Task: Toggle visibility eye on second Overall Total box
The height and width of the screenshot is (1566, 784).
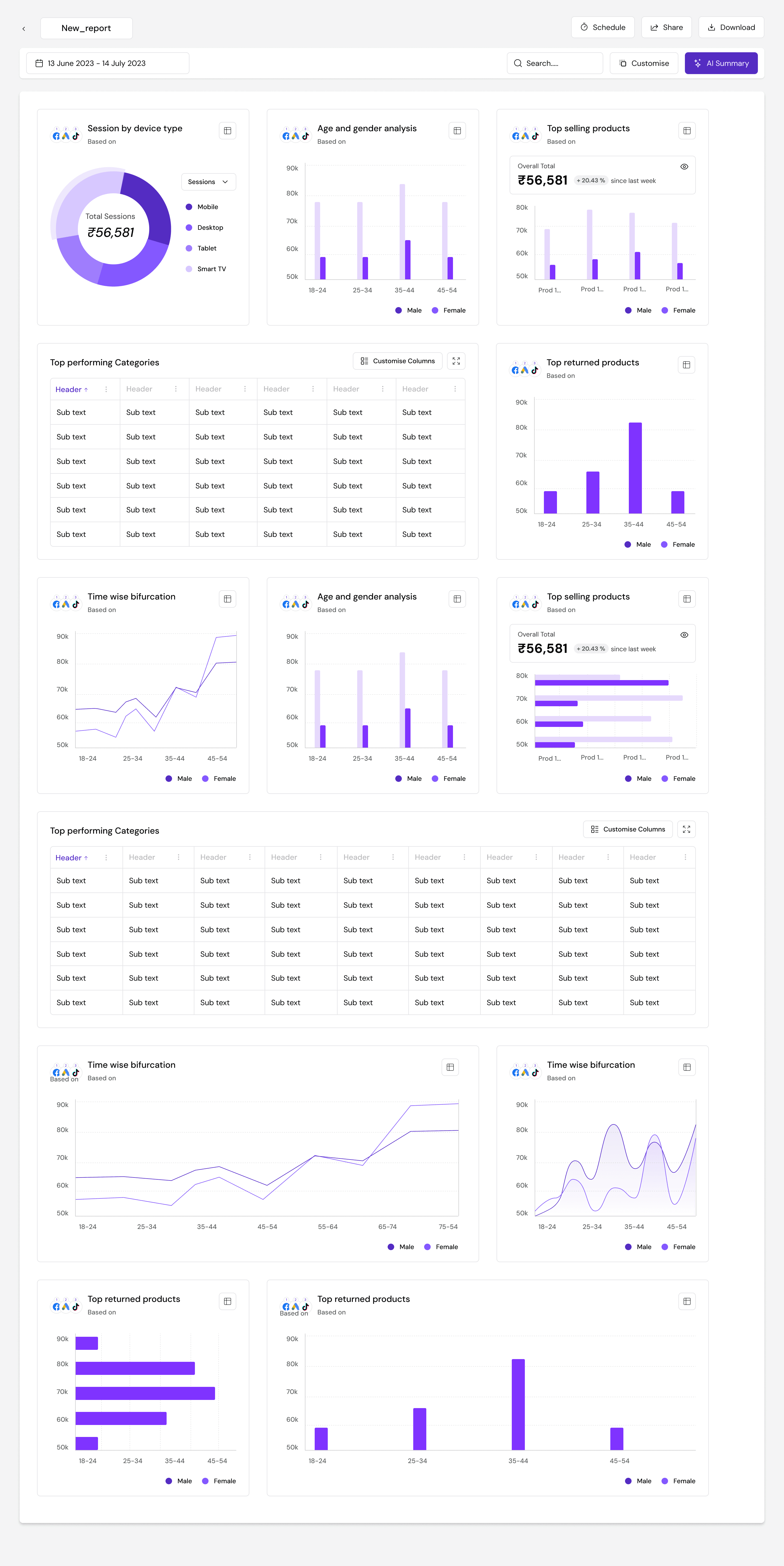Action: (684, 635)
